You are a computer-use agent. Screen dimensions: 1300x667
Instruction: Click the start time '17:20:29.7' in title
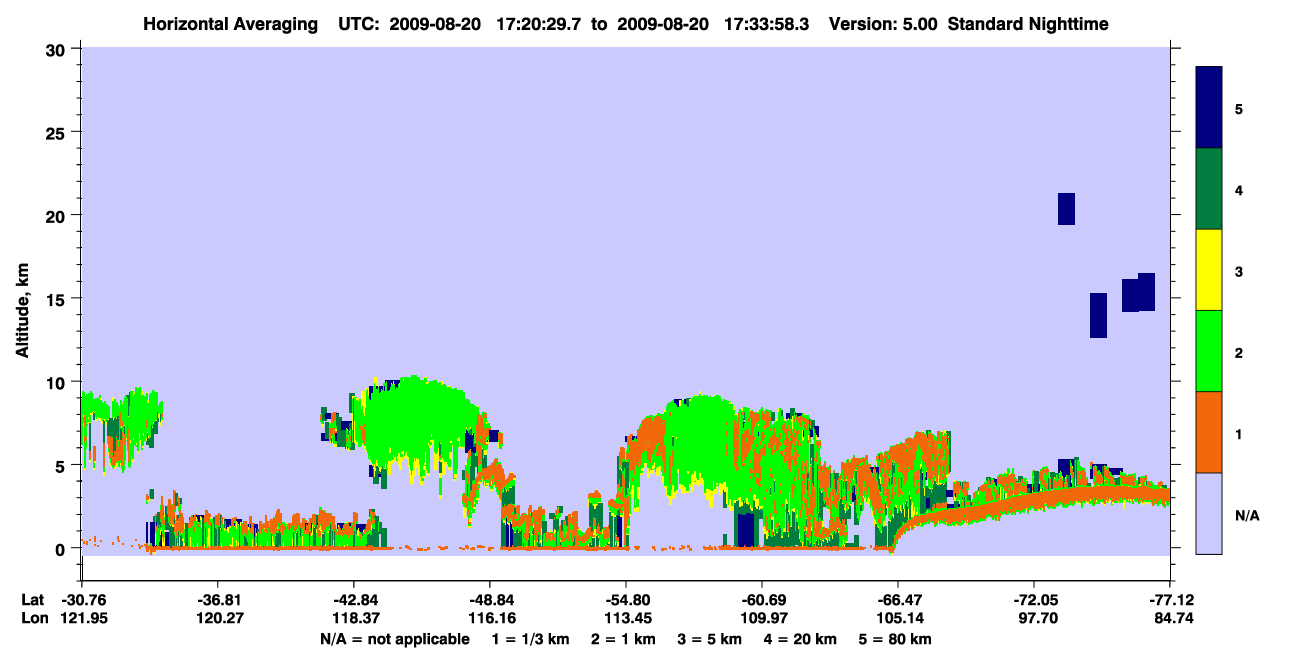pyautogui.click(x=538, y=23)
